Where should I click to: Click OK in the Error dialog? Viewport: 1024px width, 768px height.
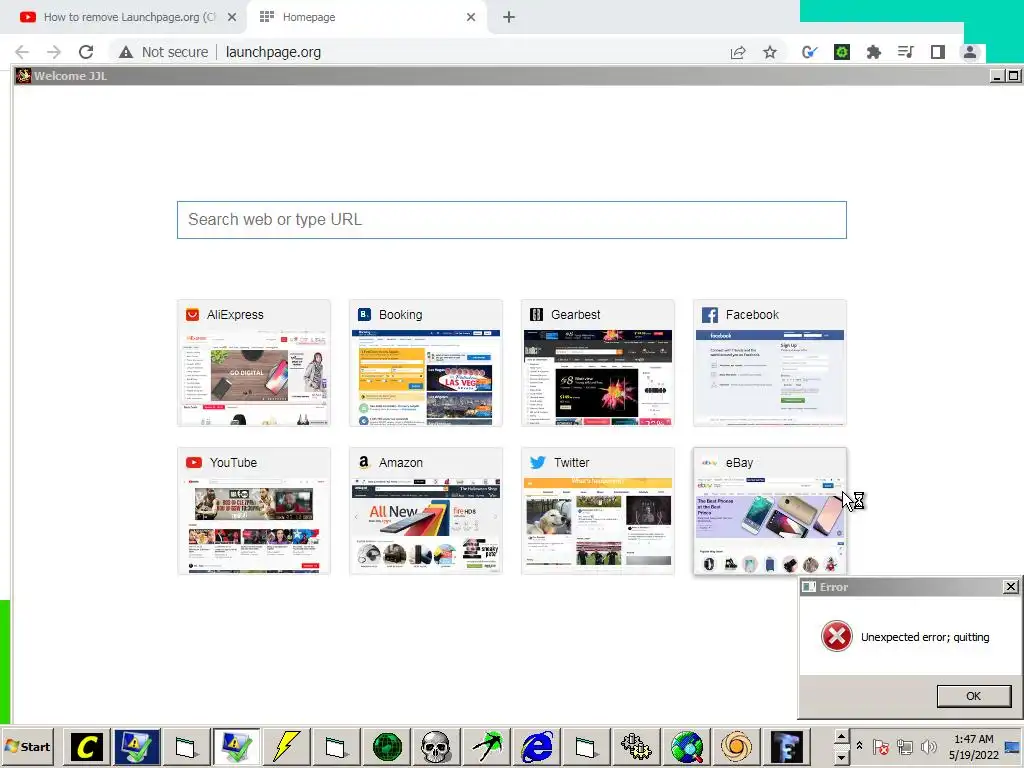(973, 696)
